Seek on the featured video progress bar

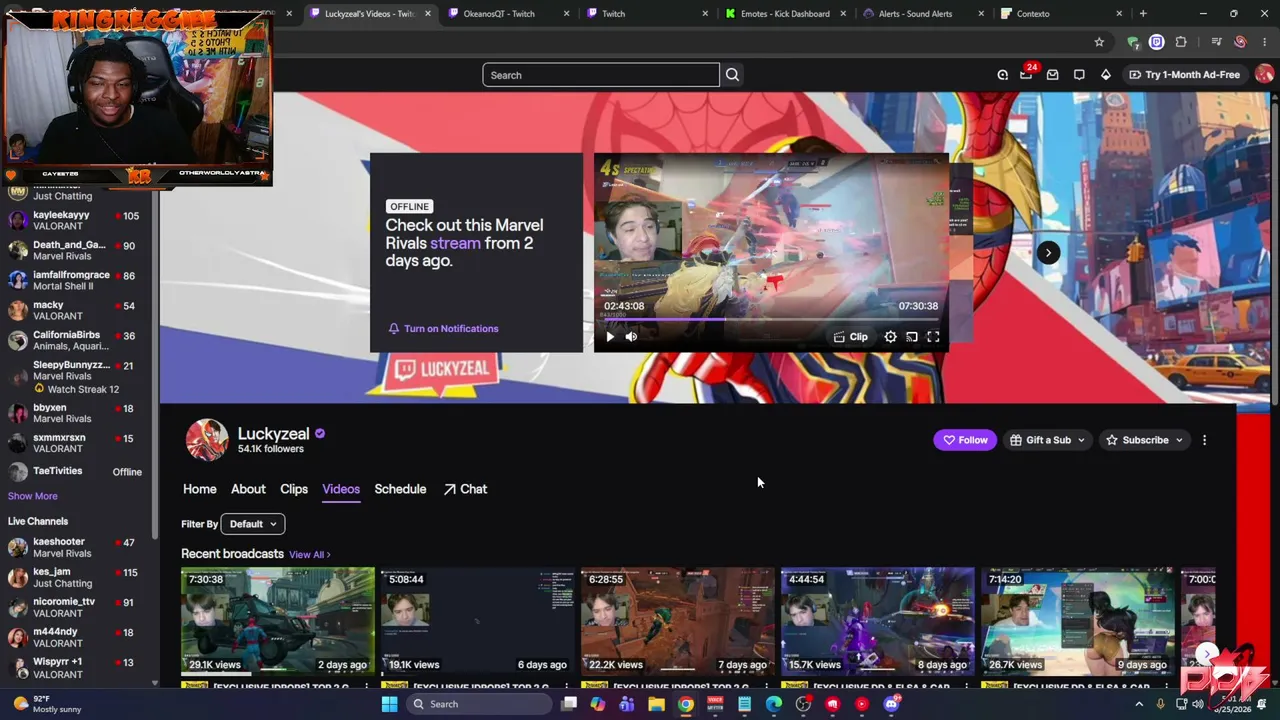pos(771,319)
